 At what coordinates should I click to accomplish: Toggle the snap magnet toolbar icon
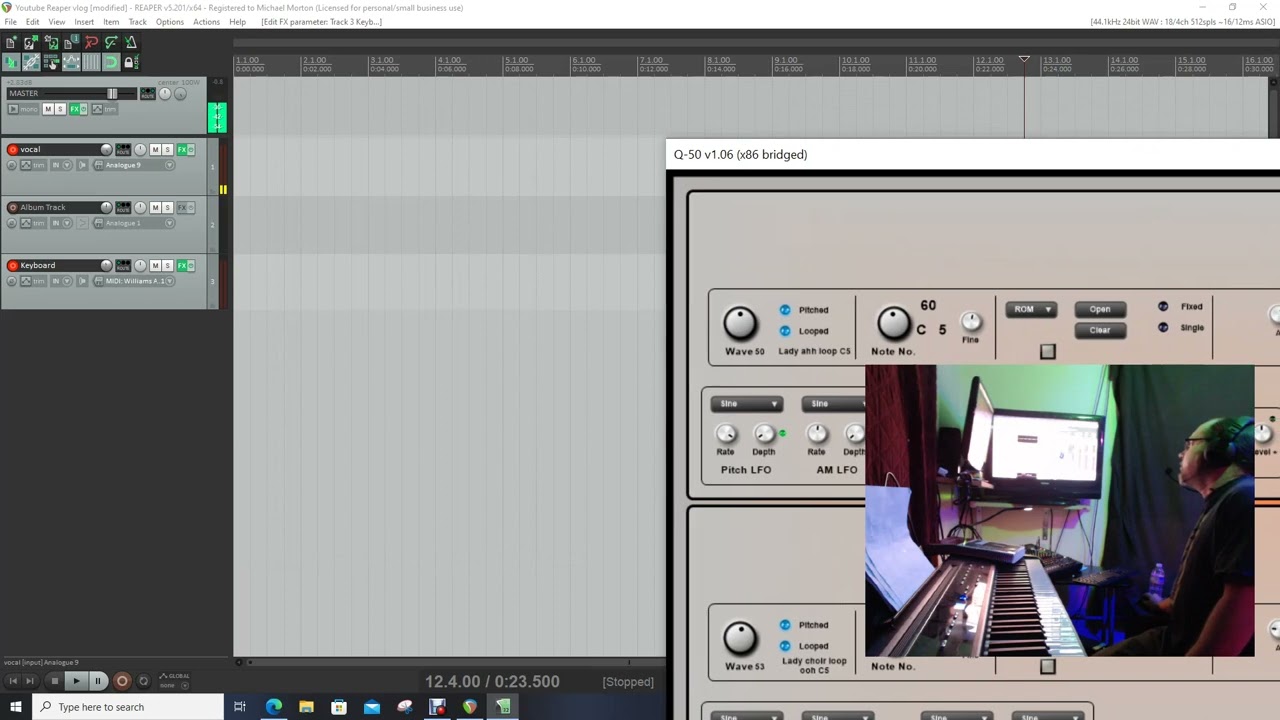coord(111,62)
